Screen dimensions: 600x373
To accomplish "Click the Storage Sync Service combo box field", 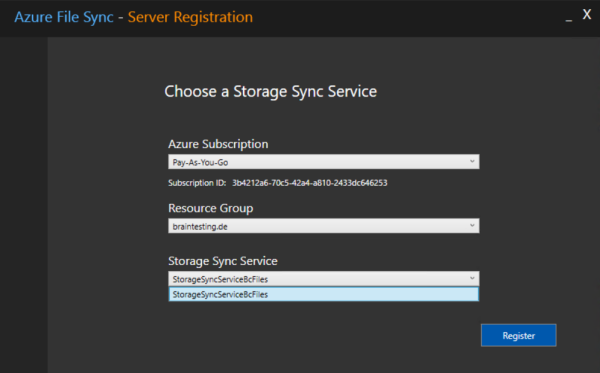I will point(323,279).
